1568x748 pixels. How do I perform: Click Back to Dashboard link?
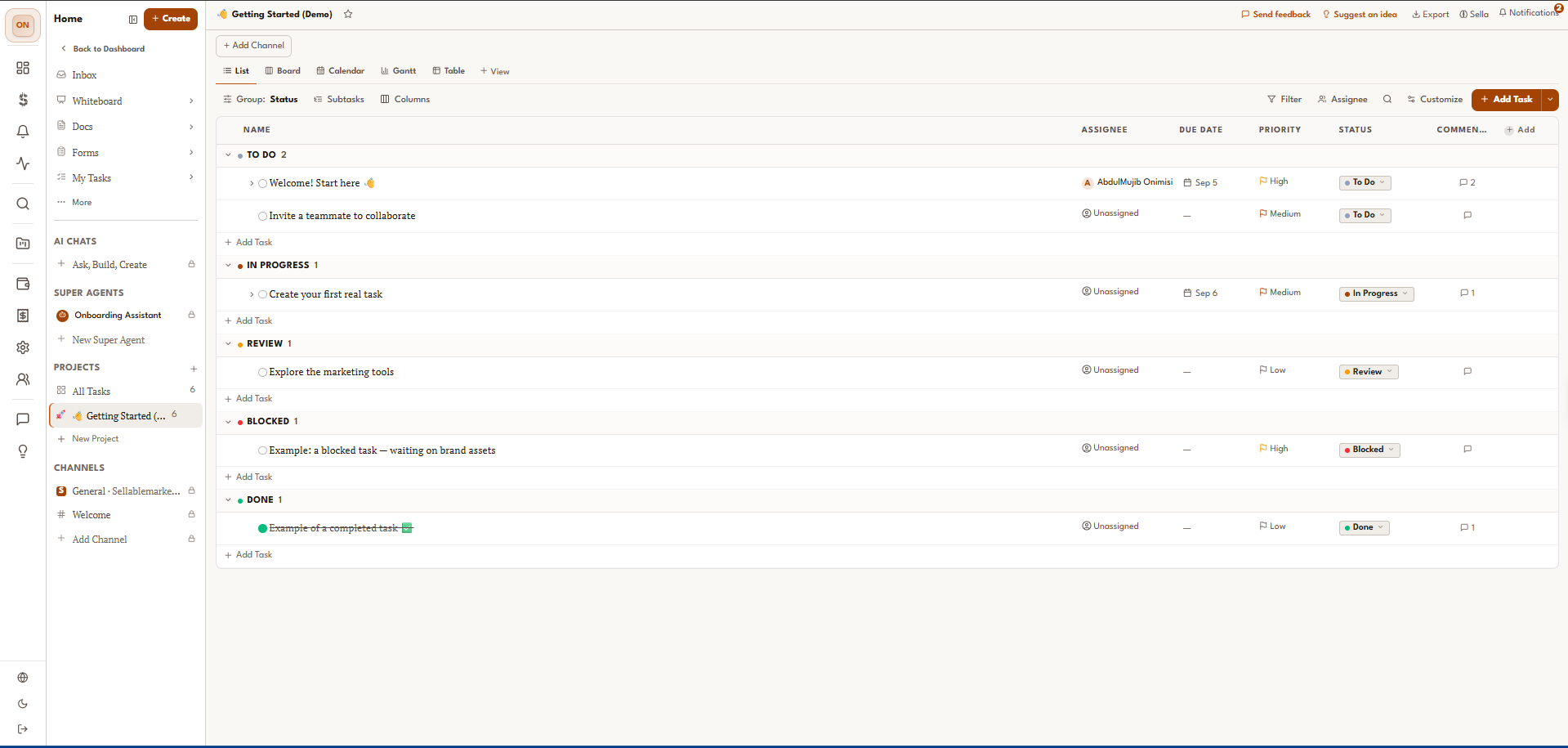[103, 49]
